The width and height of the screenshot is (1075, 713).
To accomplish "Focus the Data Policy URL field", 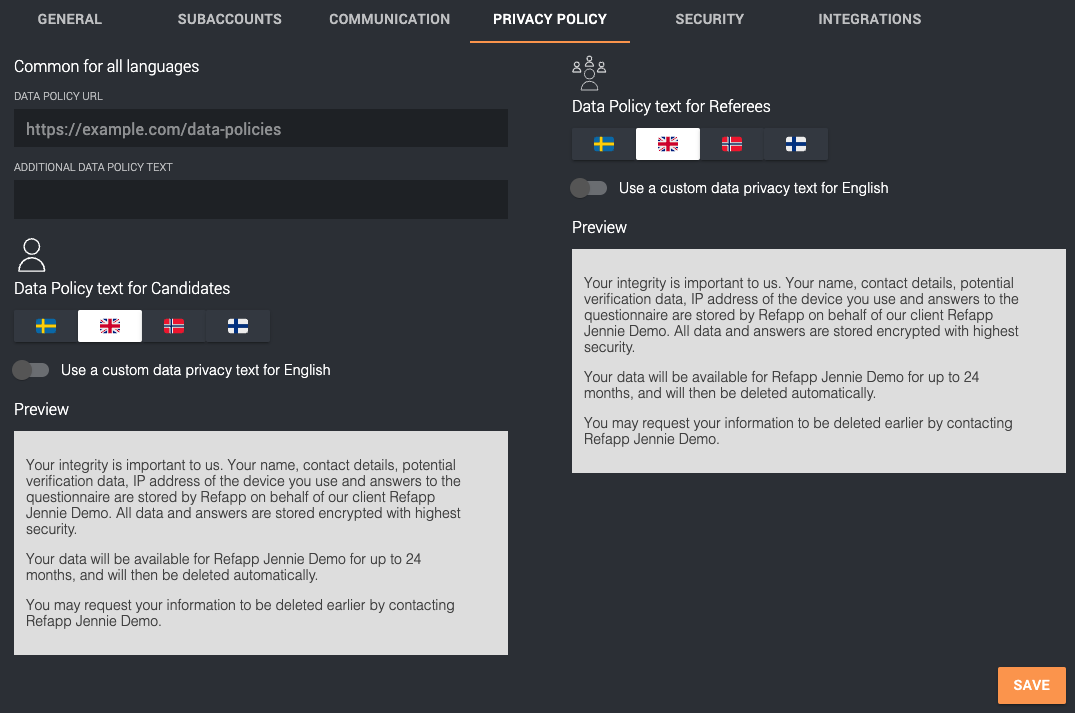I will [x=261, y=128].
